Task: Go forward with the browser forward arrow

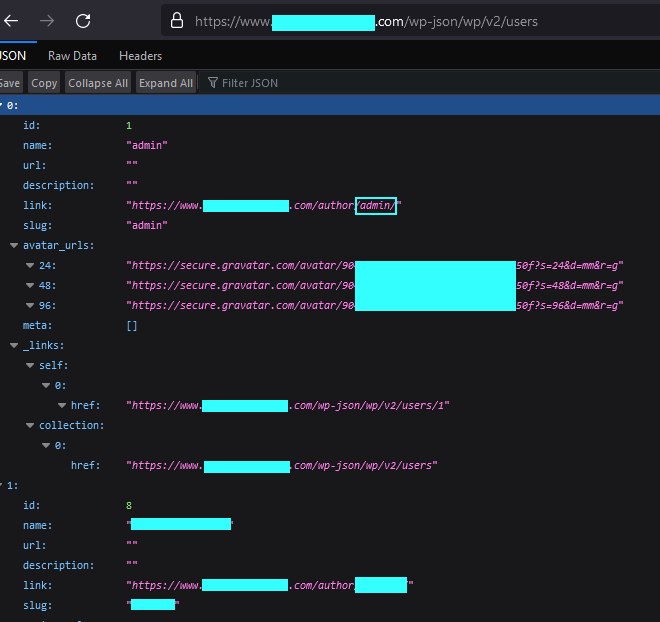Action: [x=47, y=21]
